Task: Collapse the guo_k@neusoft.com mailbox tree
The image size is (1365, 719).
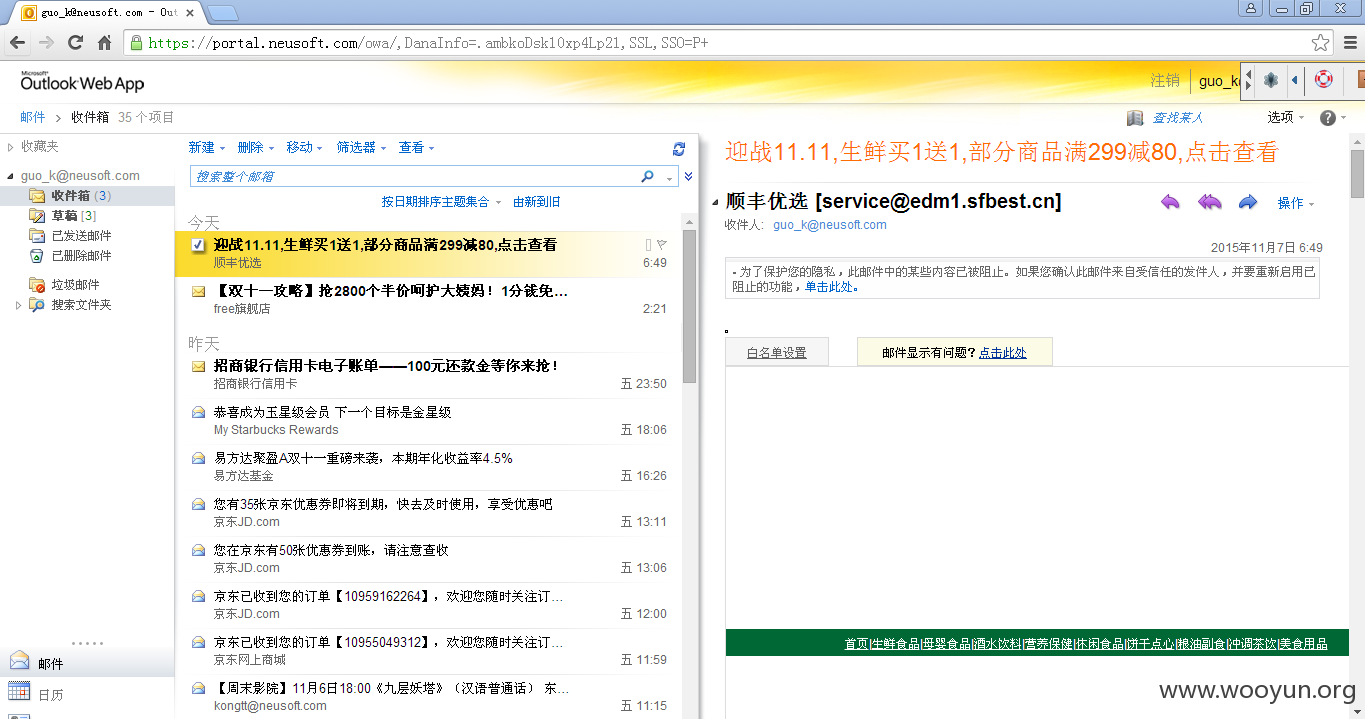Action: 11,176
